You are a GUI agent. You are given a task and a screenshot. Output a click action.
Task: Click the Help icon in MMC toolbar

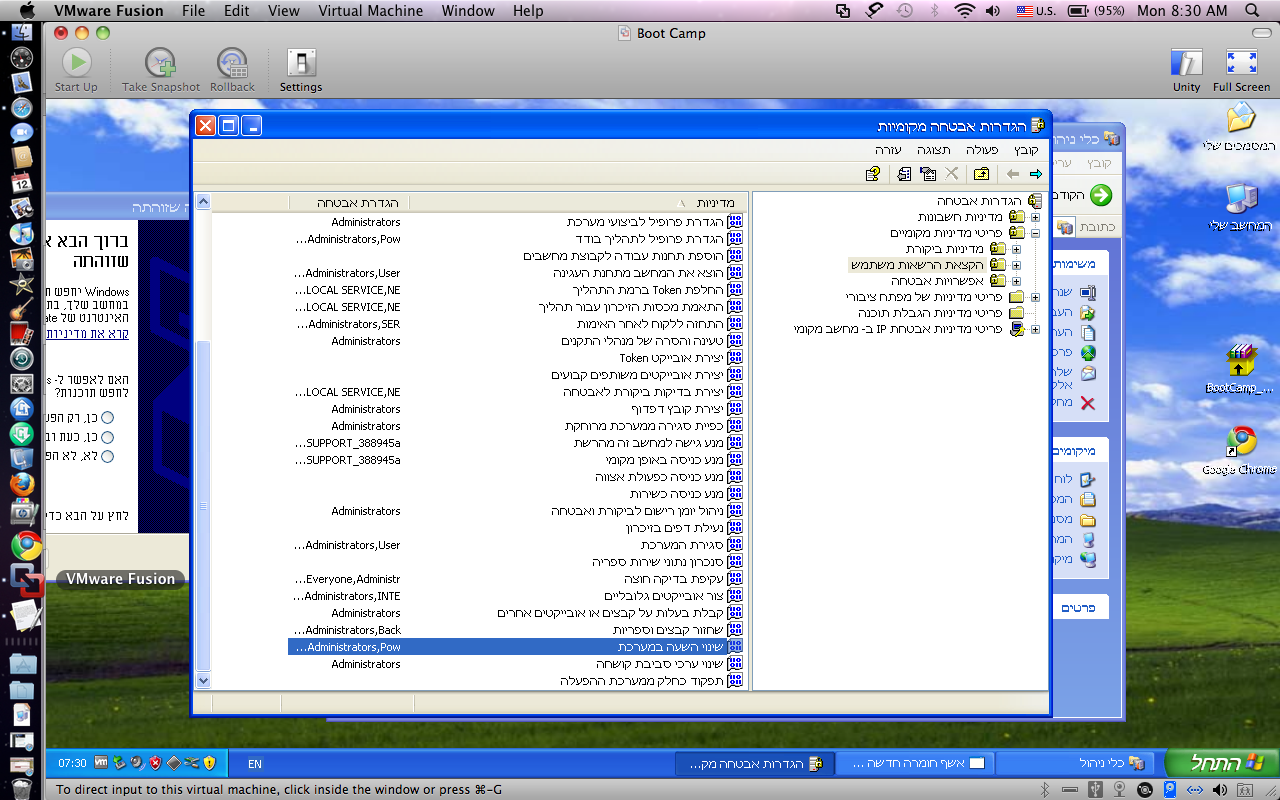click(x=873, y=174)
